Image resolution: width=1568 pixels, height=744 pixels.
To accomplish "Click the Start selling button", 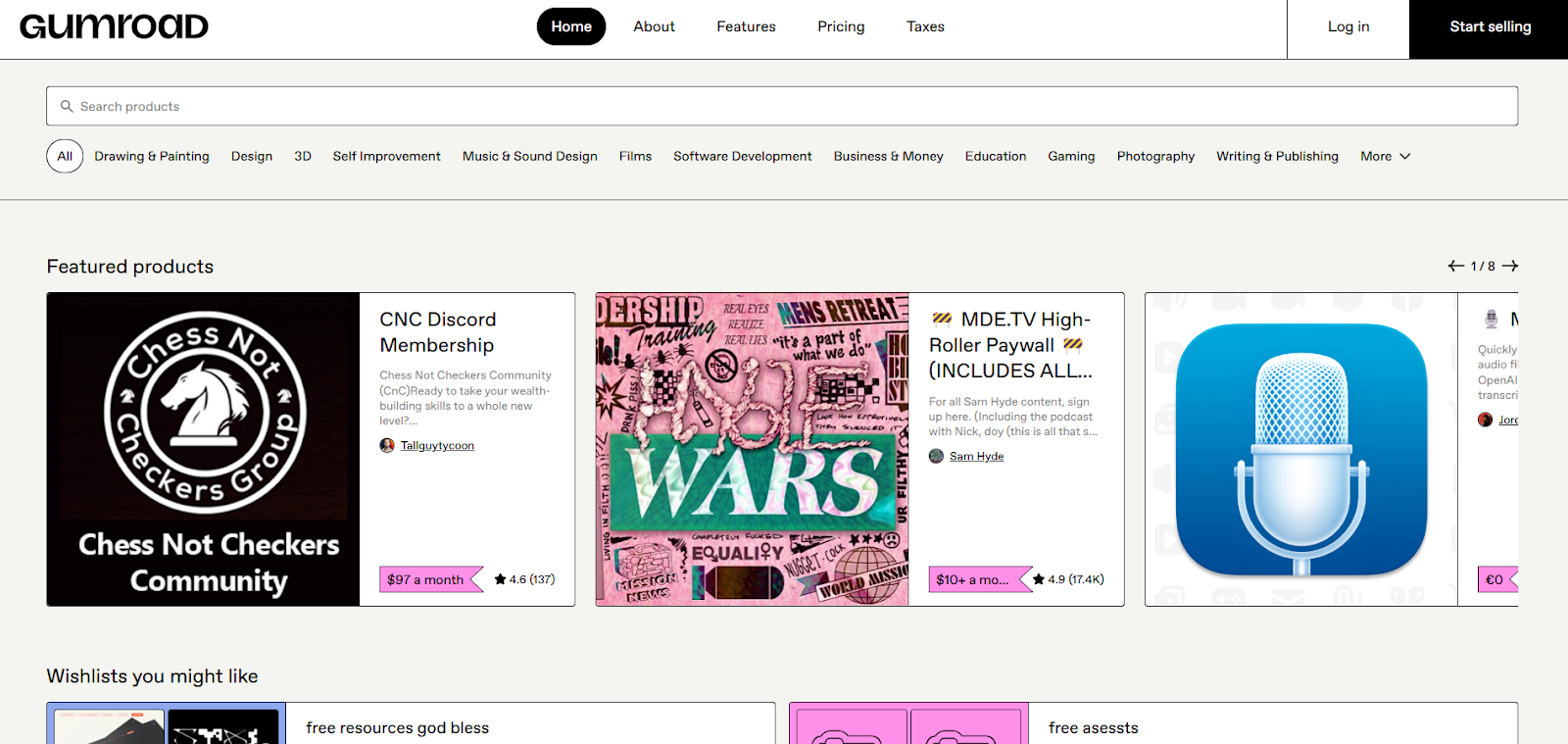I will 1490,28.
